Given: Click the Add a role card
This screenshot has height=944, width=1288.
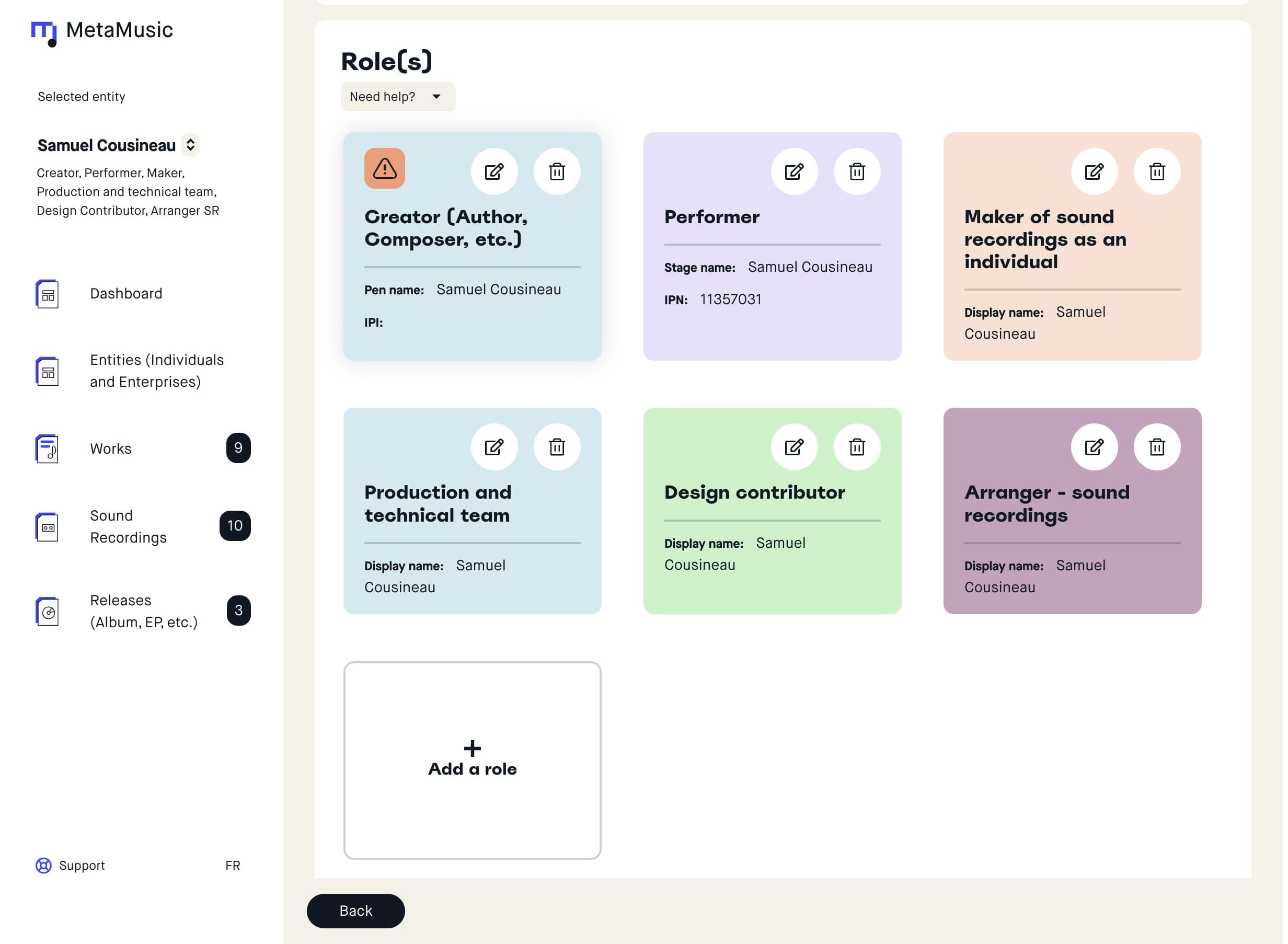Looking at the screenshot, I should click(x=472, y=760).
